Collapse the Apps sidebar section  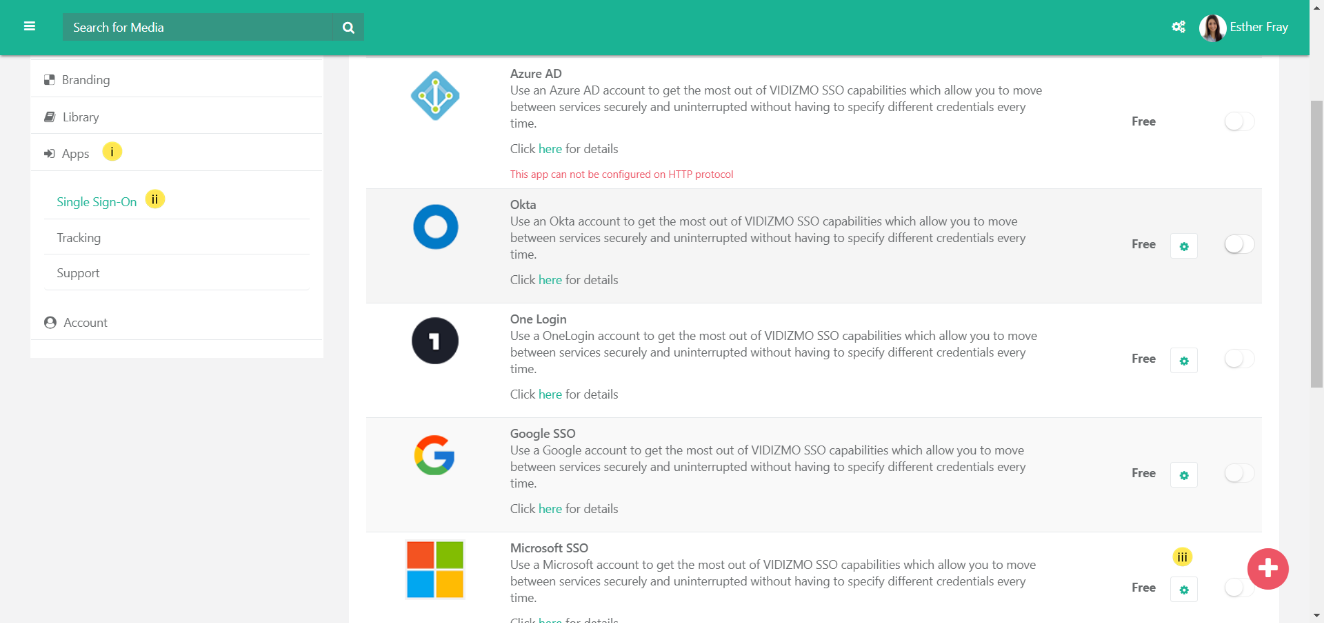coord(75,154)
